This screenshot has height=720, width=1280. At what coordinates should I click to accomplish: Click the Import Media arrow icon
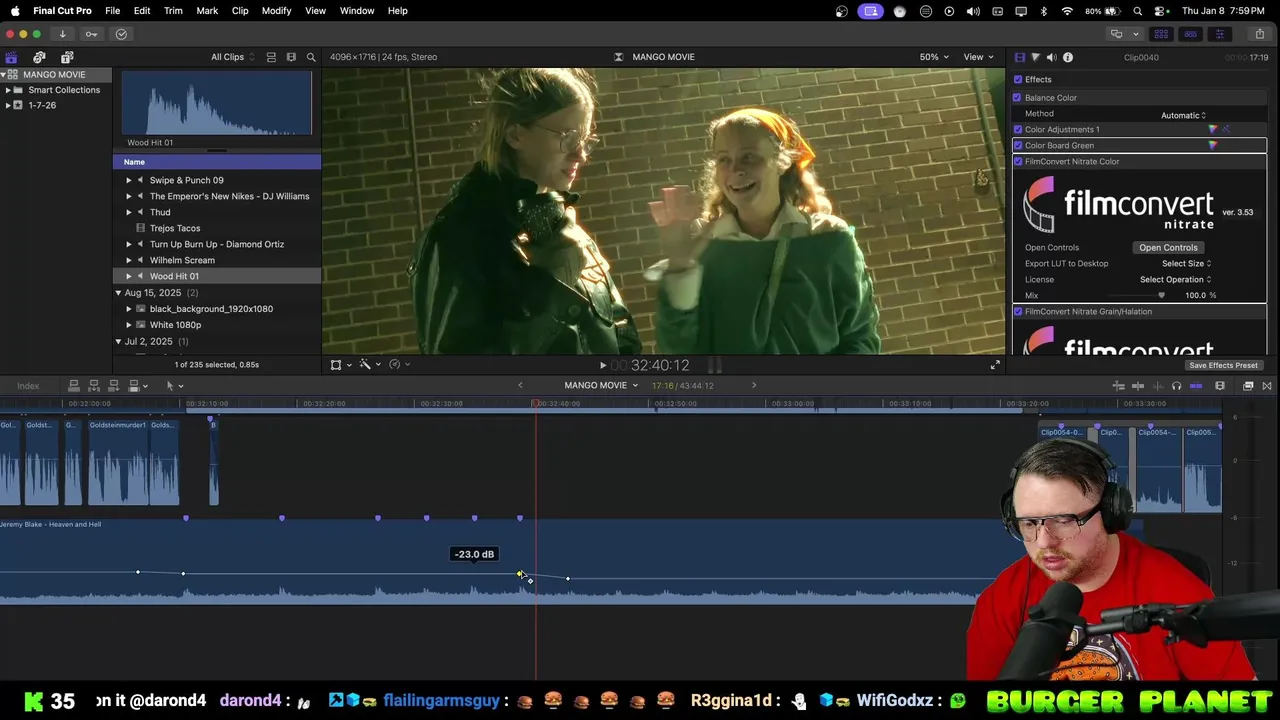[x=62, y=34]
